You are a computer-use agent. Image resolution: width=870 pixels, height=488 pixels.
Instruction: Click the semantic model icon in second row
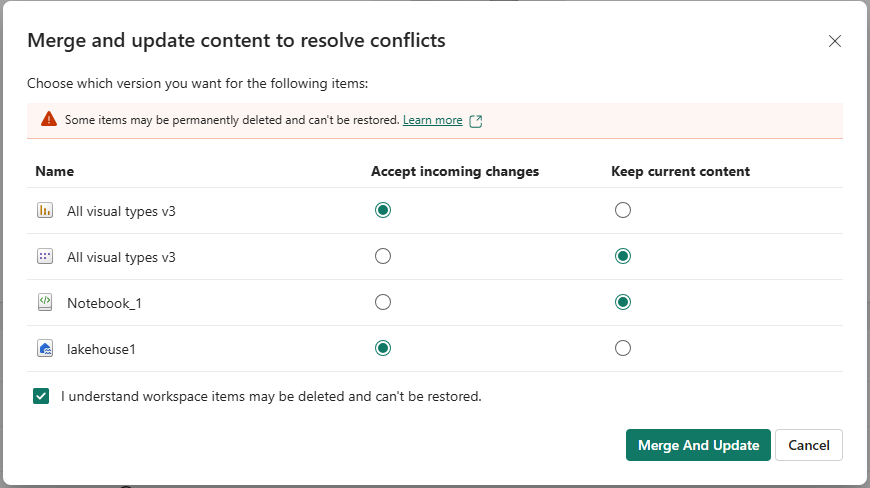tap(44, 257)
